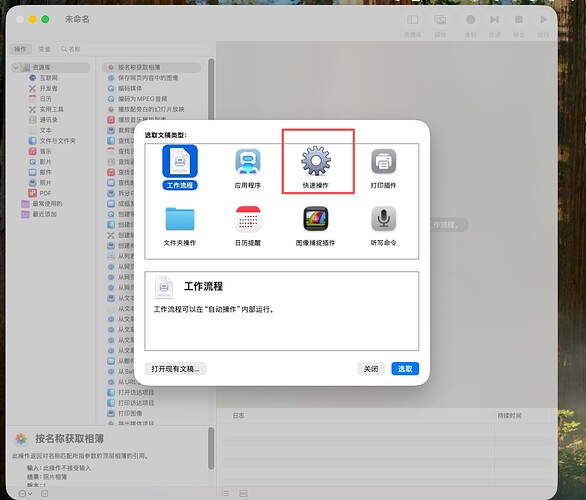This screenshot has width=586, height=500.
Task: Choose the 听写命令 microphone icon
Action: point(383,219)
